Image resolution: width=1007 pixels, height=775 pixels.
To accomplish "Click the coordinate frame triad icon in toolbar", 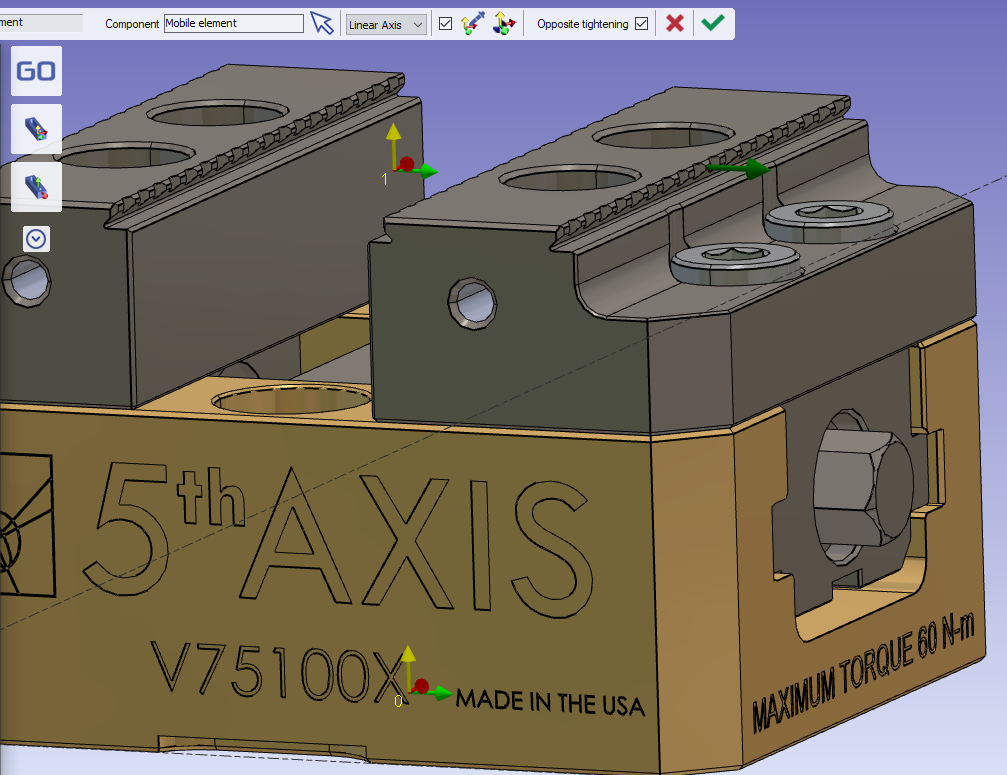I will coord(504,24).
